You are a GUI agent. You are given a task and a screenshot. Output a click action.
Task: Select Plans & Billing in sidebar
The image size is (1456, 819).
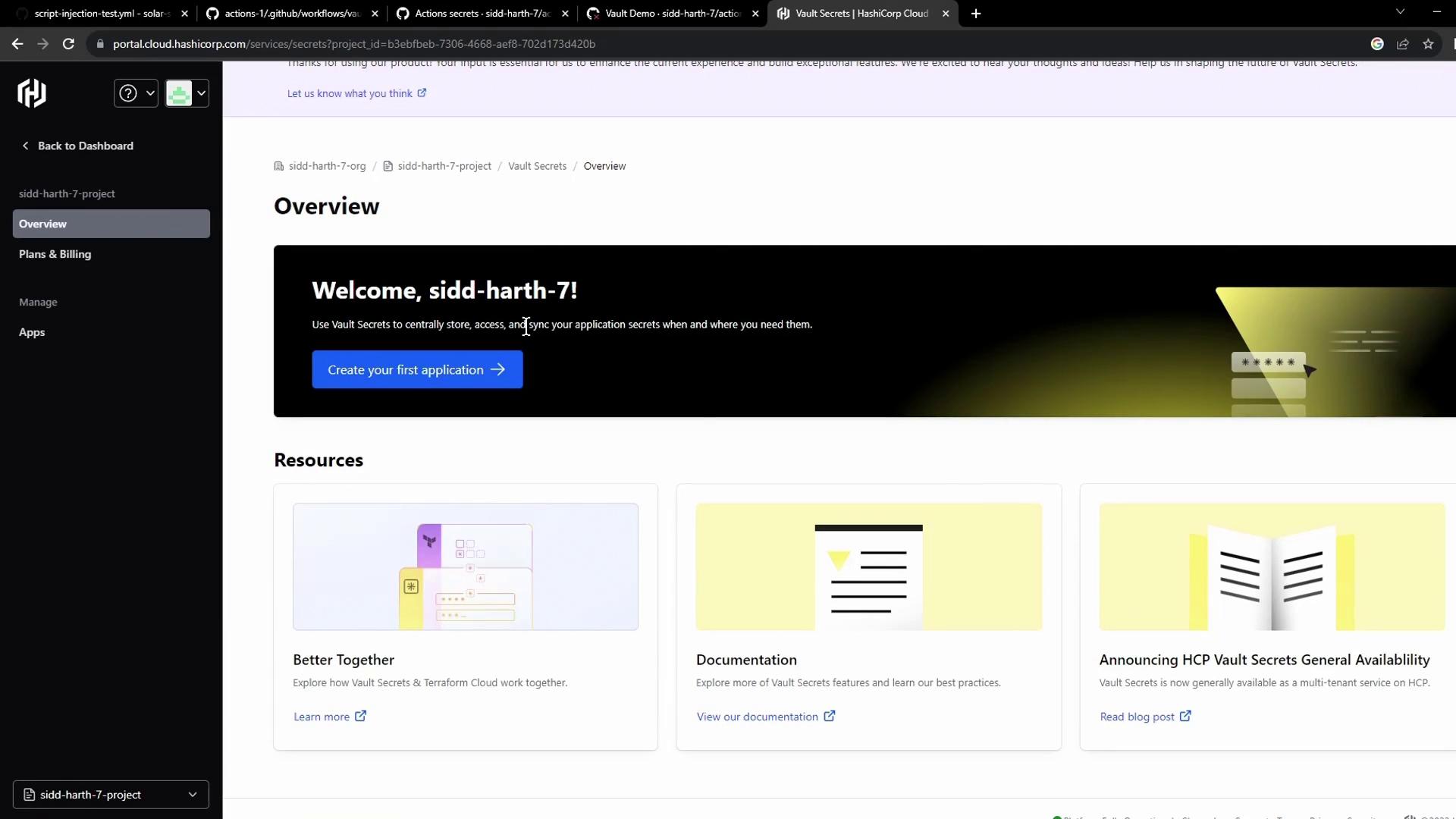point(55,254)
